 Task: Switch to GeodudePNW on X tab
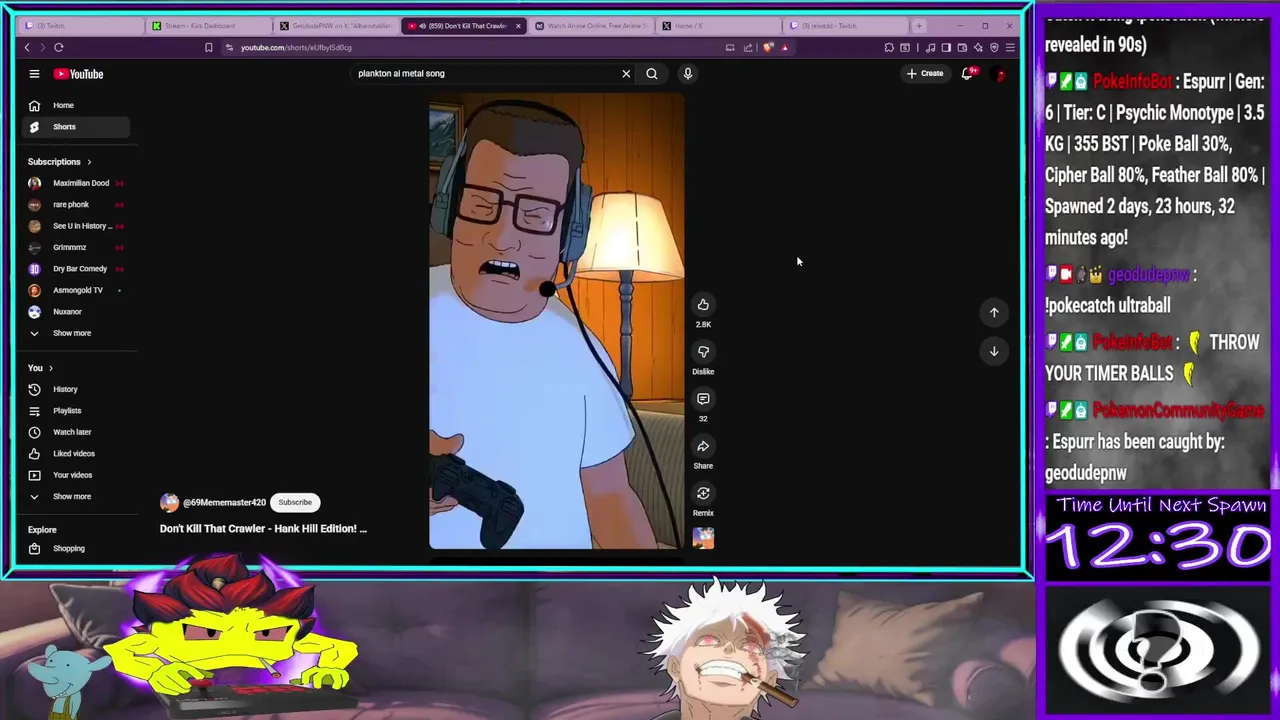[336, 25]
